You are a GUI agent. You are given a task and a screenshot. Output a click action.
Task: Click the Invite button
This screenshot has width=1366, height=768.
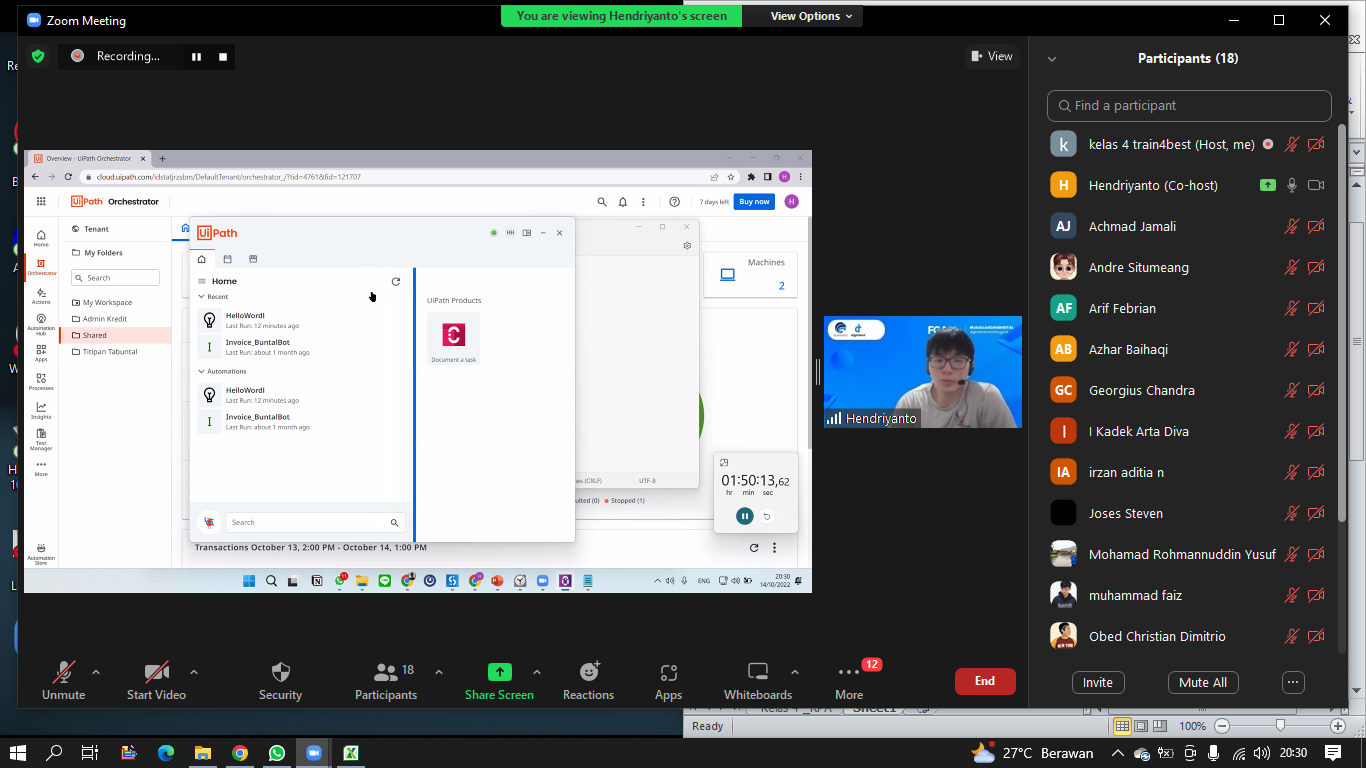(1097, 682)
